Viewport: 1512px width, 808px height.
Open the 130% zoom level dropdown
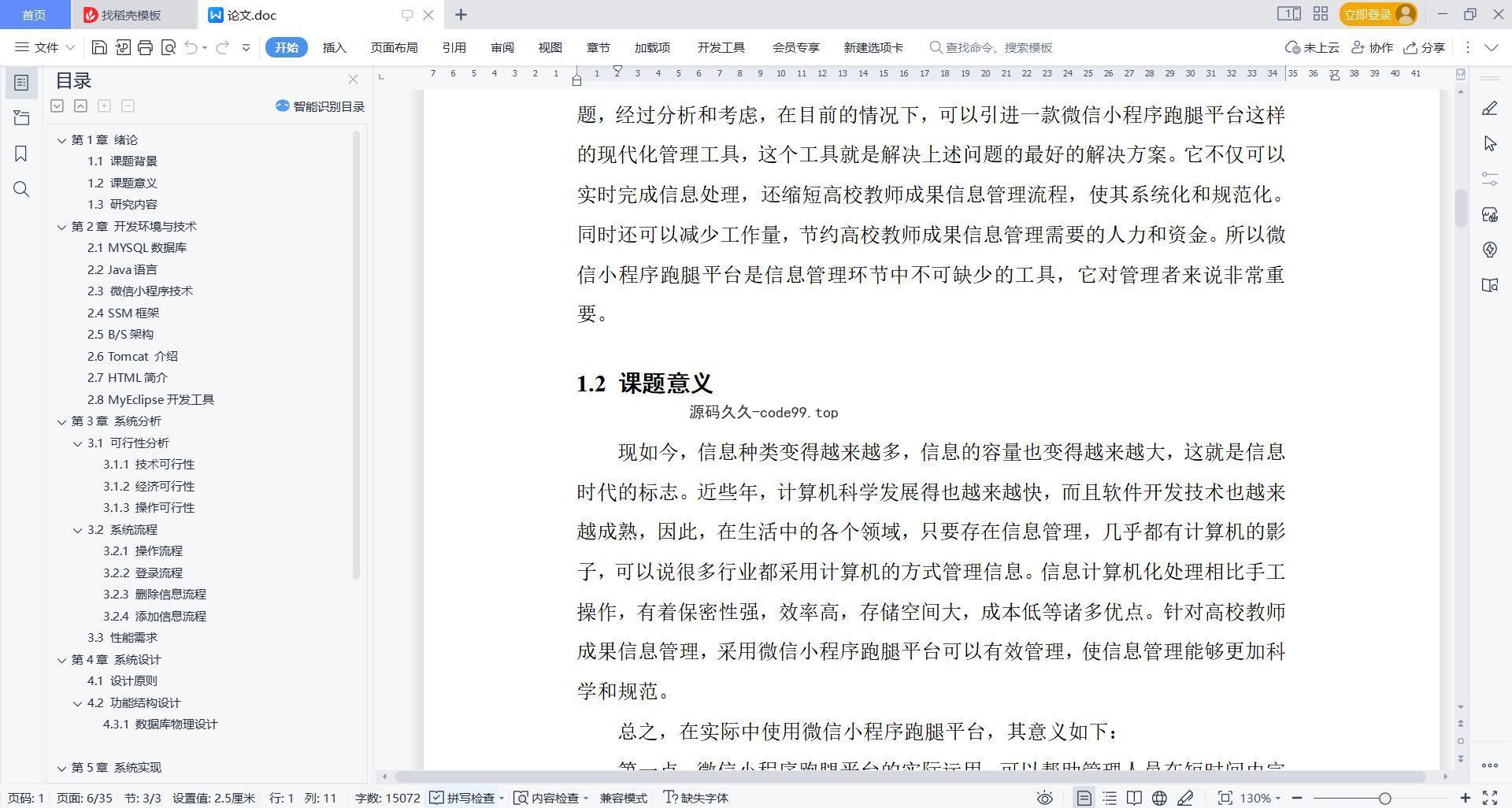(x=1260, y=798)
